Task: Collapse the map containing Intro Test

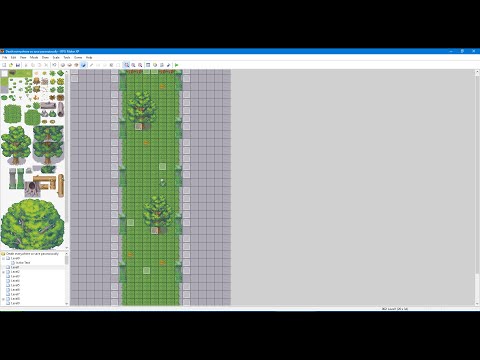Action: pyautogui.click(x=3, y=258)
